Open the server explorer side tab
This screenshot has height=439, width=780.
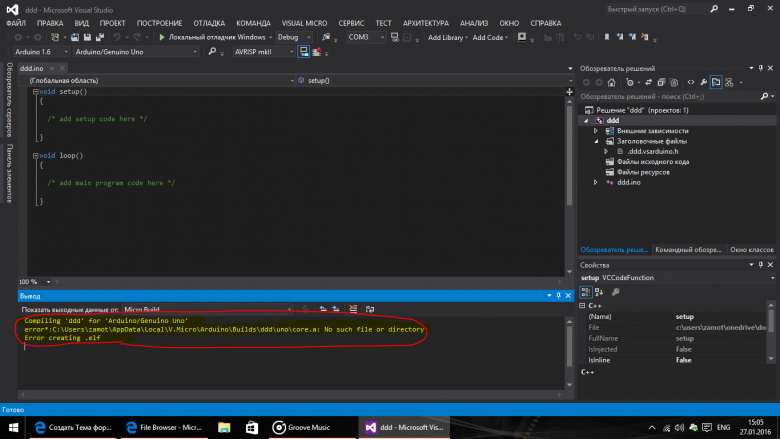coord(9,99)
